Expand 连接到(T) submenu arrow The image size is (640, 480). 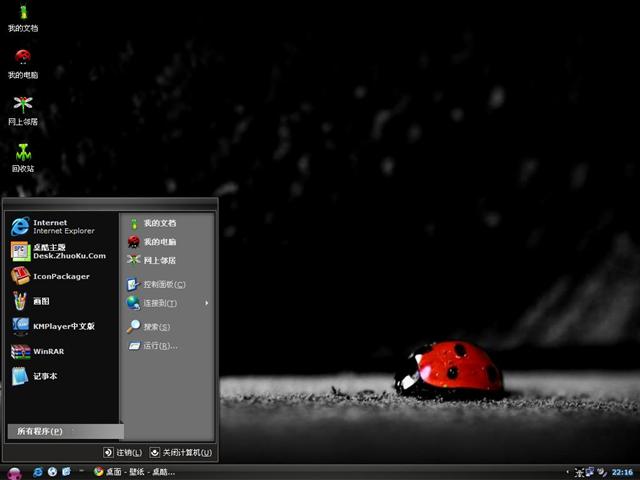(207, 303)
